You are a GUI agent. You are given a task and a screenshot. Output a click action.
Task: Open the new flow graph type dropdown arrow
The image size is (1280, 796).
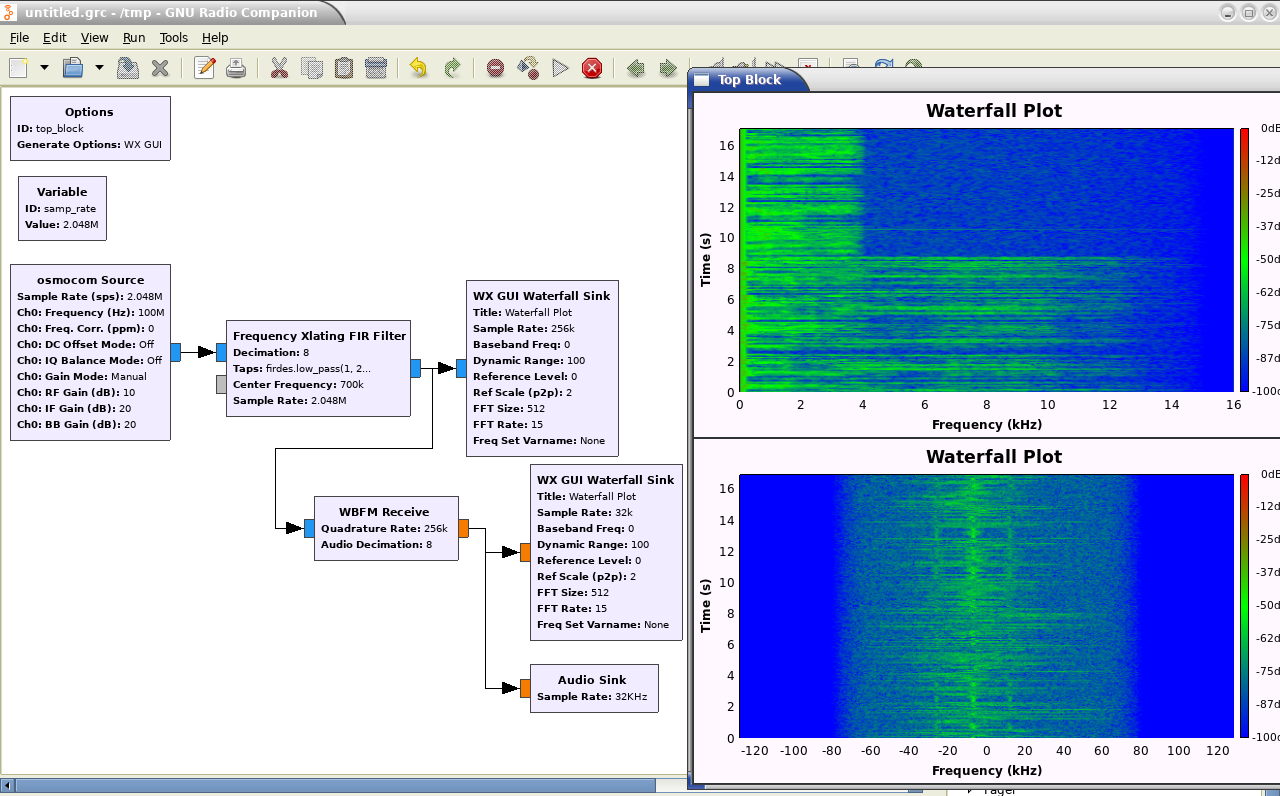(44, 68)
